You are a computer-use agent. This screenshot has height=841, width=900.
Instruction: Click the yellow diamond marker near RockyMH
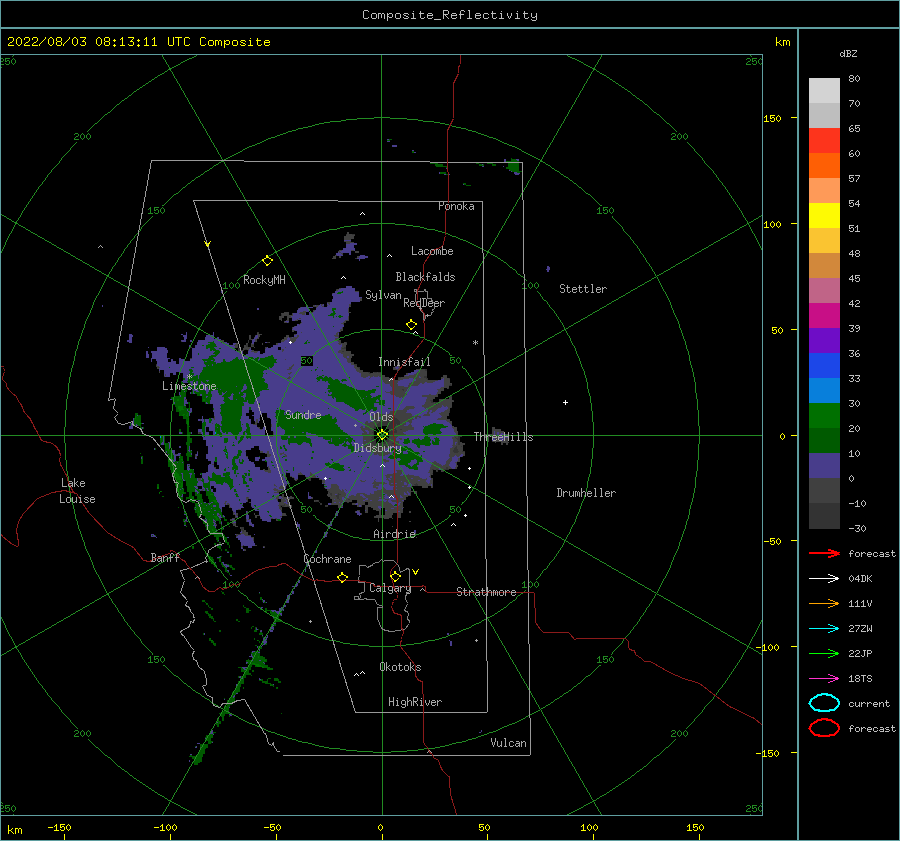pyautogui.click(x=267, y=261)
